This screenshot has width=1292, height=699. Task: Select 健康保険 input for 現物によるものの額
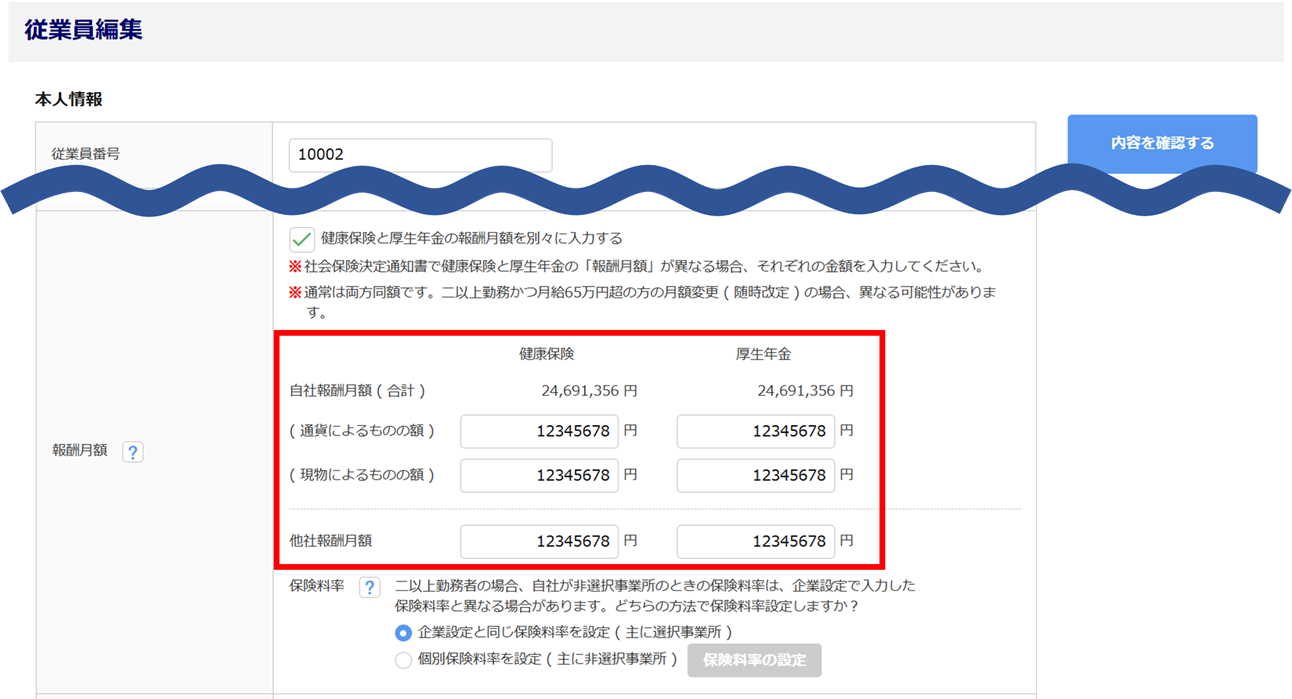[539, 476]
